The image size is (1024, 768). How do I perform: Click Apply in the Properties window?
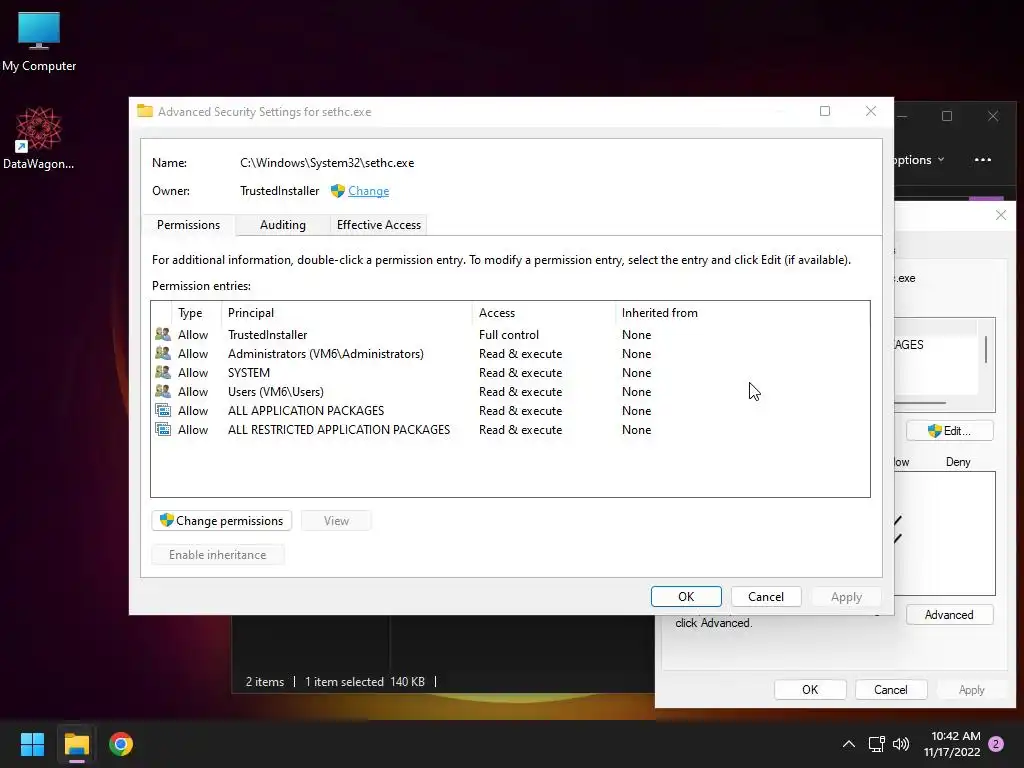[971, 690]
